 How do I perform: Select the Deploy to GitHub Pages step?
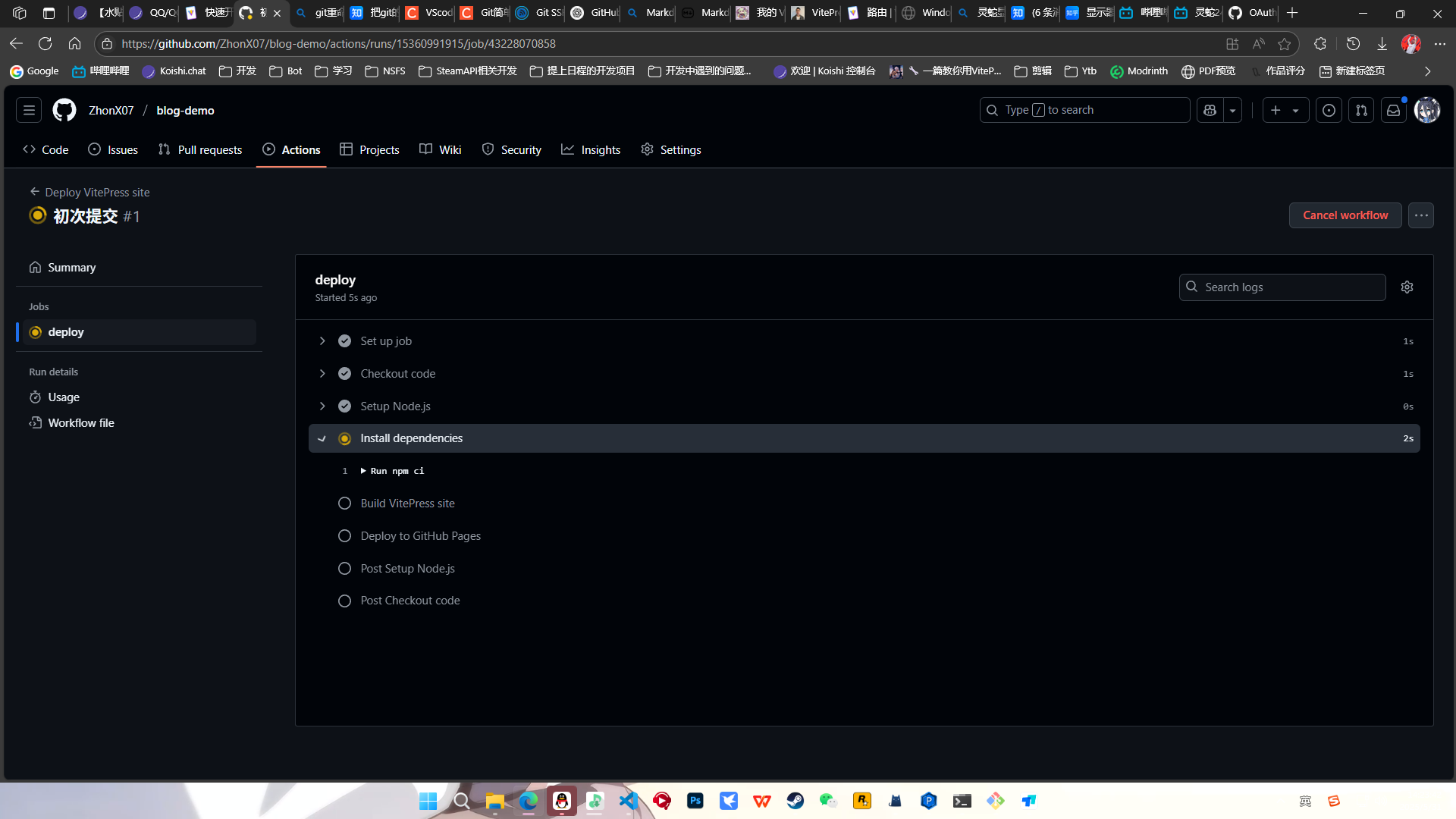pyautogui.click(x=420, y=536)
